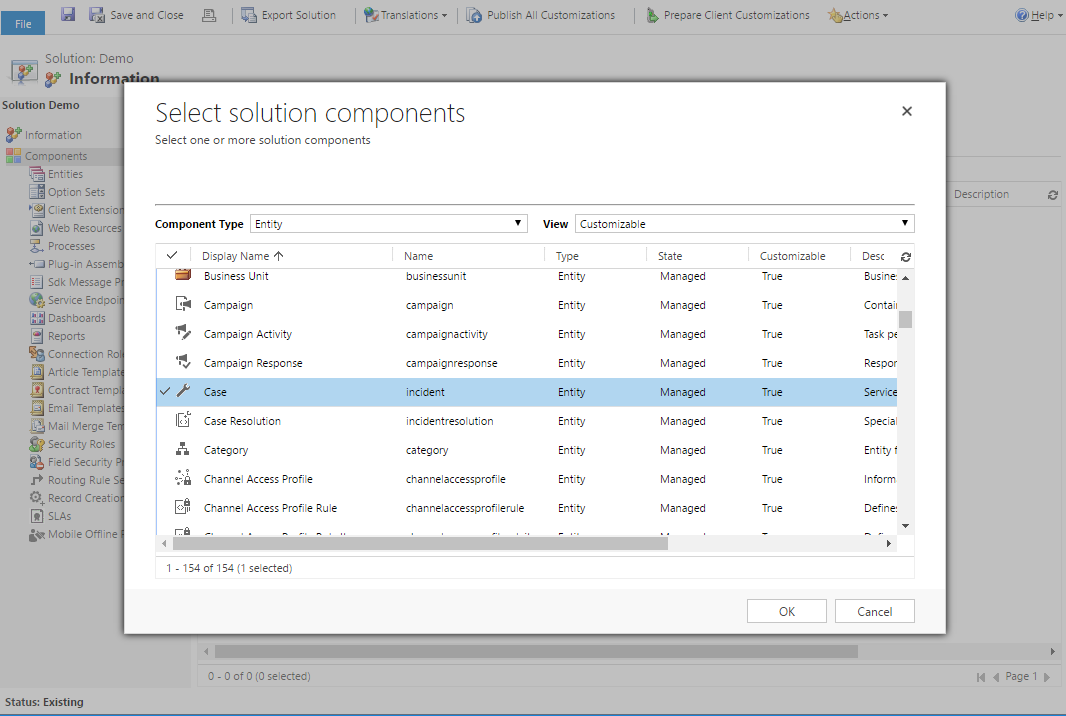Close the Select solution components dialog
The width and height of the screenshot is (1066, 716).
point(906,111)
